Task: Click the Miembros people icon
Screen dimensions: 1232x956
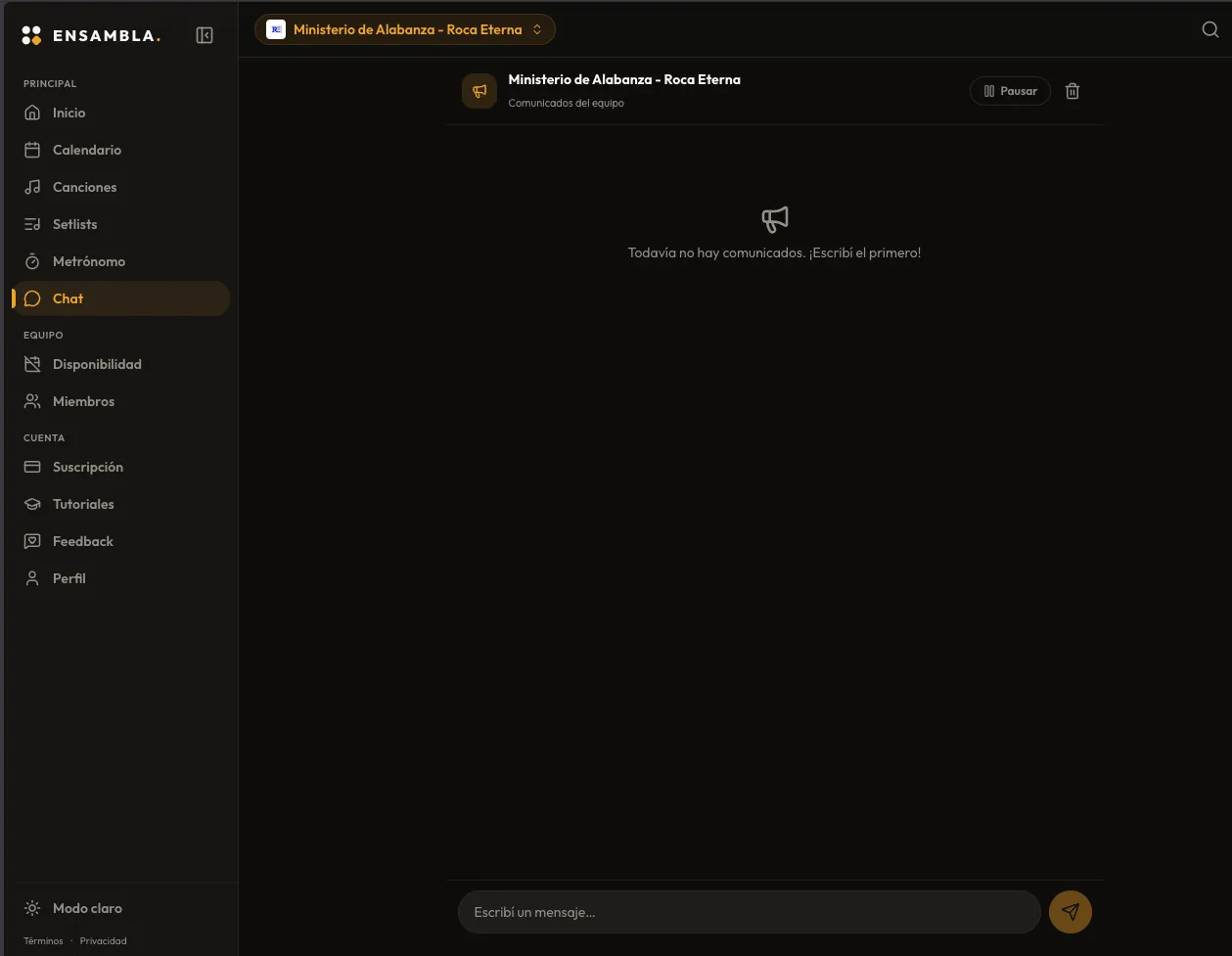Action: 32,401
